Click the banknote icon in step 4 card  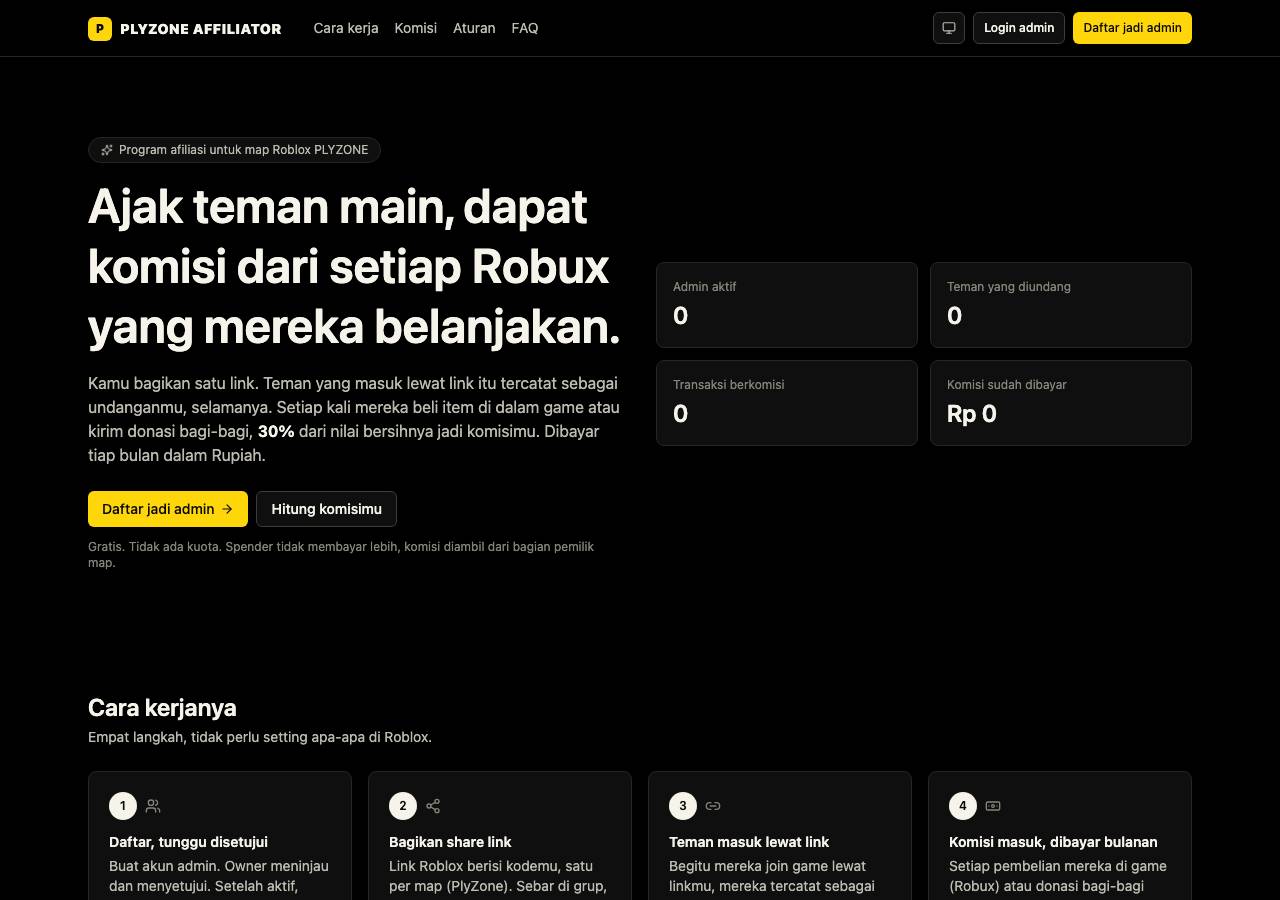(x=993, y=806)
